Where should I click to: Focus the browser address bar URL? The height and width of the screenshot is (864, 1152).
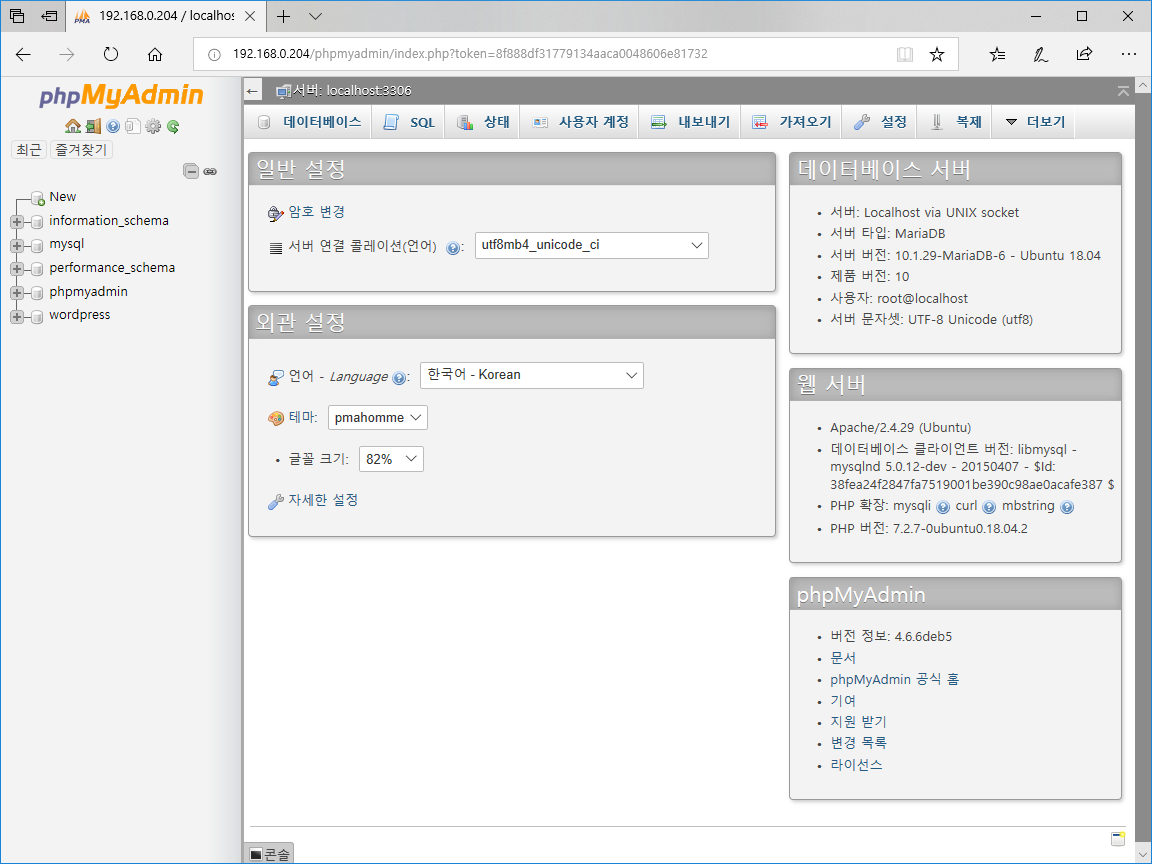click(x=470, y=54)
